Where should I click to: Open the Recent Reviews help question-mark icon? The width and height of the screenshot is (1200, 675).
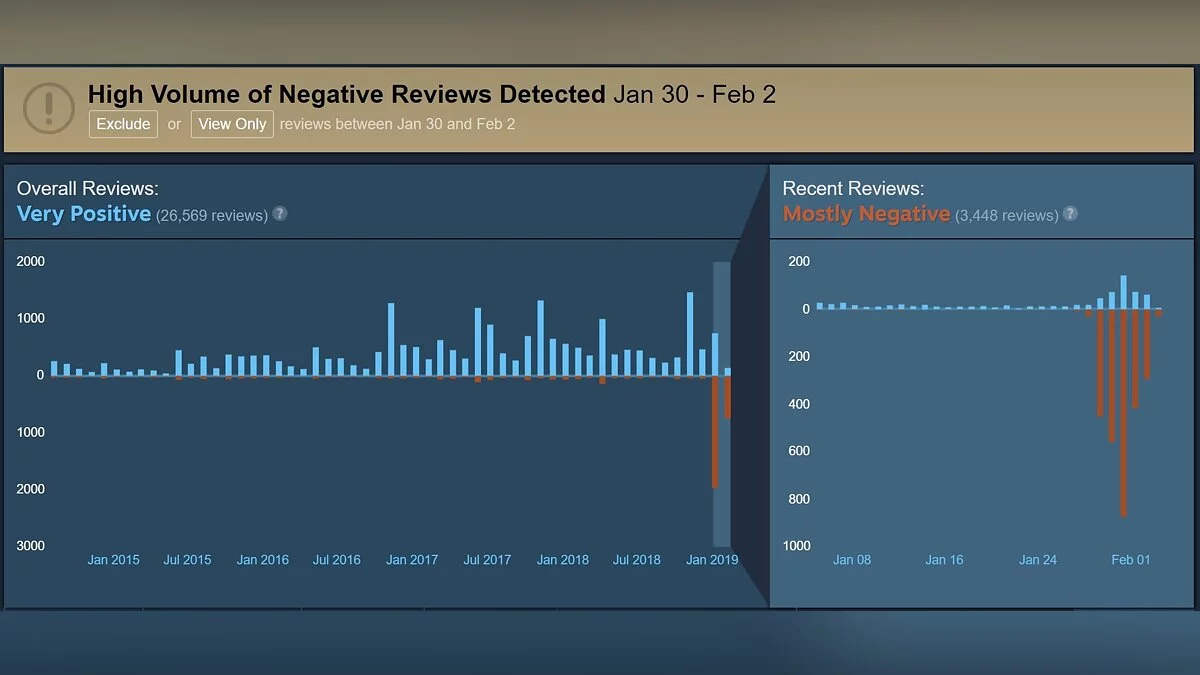tap(1071, 213)
